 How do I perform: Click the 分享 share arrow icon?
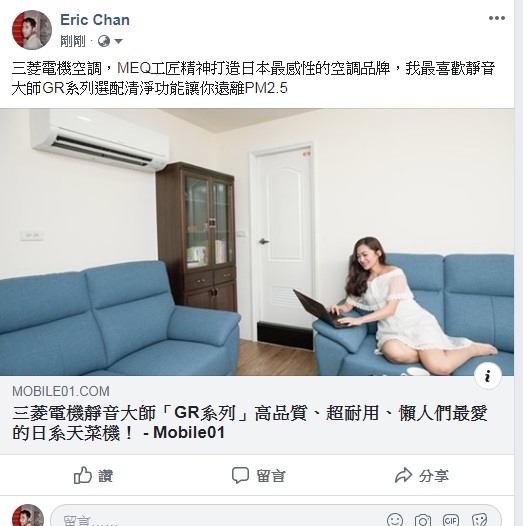point(403,475)
